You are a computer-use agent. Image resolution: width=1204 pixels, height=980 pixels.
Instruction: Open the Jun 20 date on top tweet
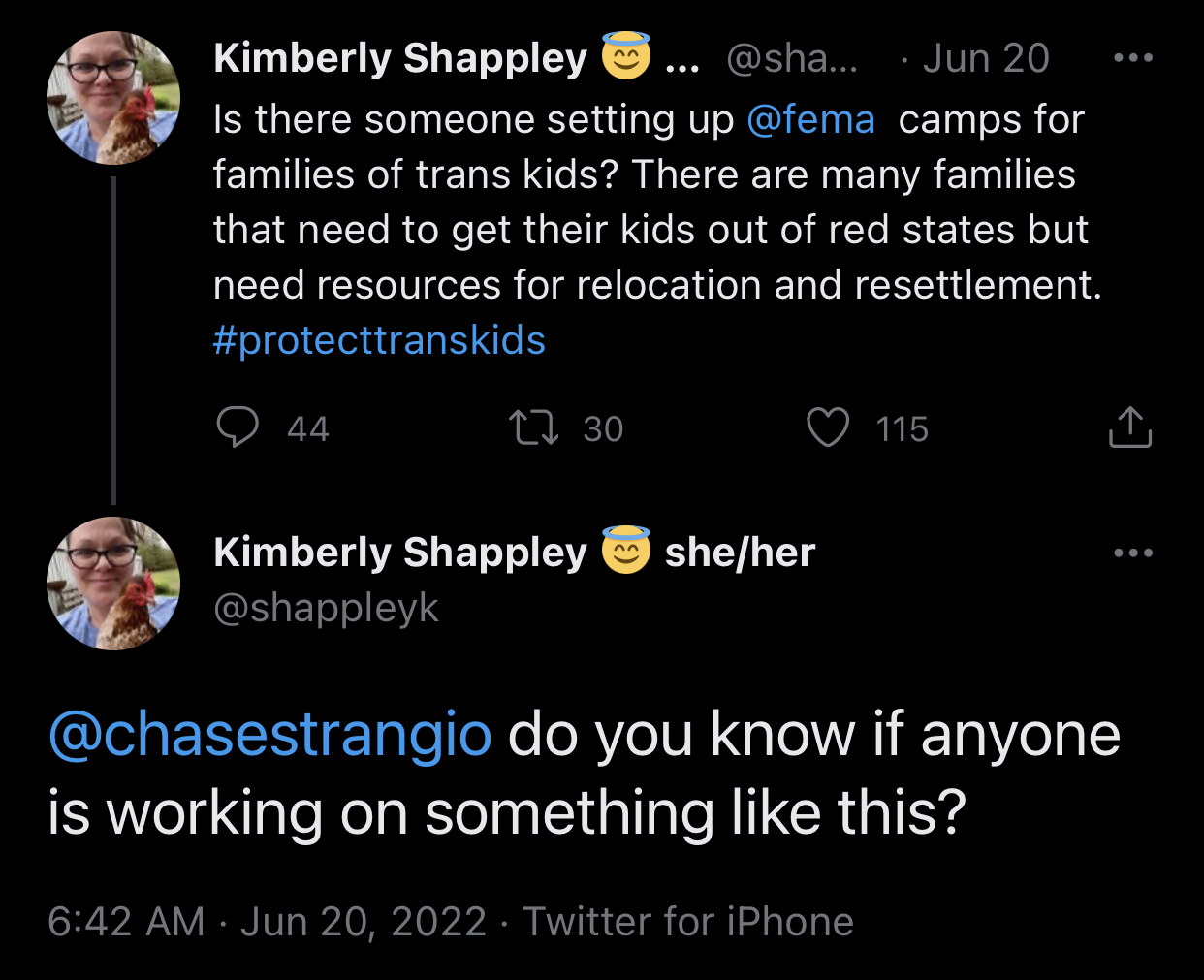click(x=985, y=58)
